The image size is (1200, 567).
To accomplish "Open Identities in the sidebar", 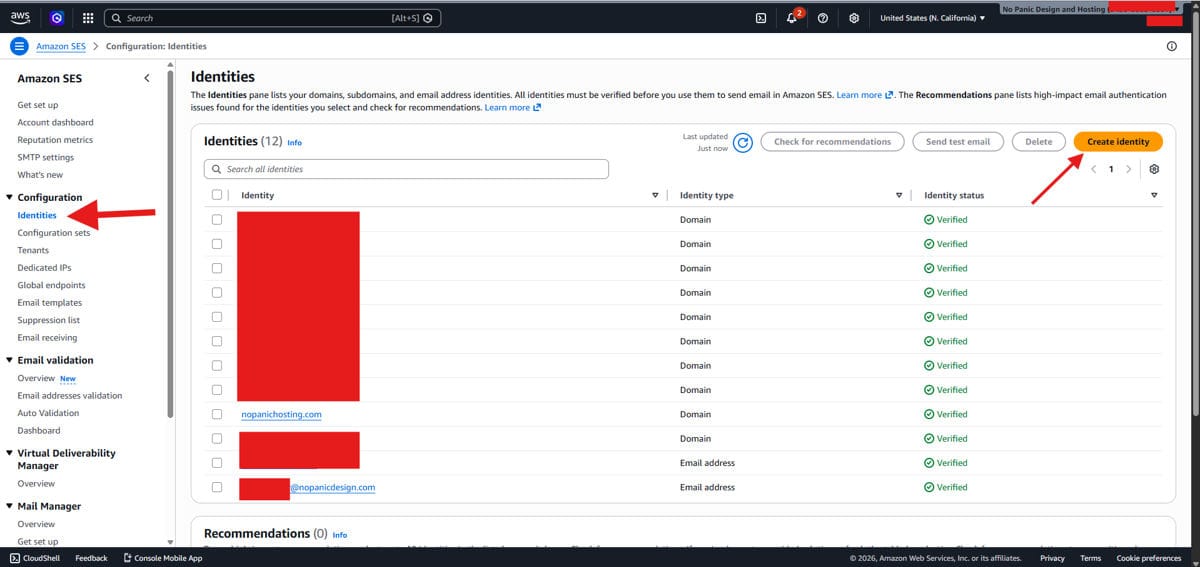I will [x=37, y=215].
